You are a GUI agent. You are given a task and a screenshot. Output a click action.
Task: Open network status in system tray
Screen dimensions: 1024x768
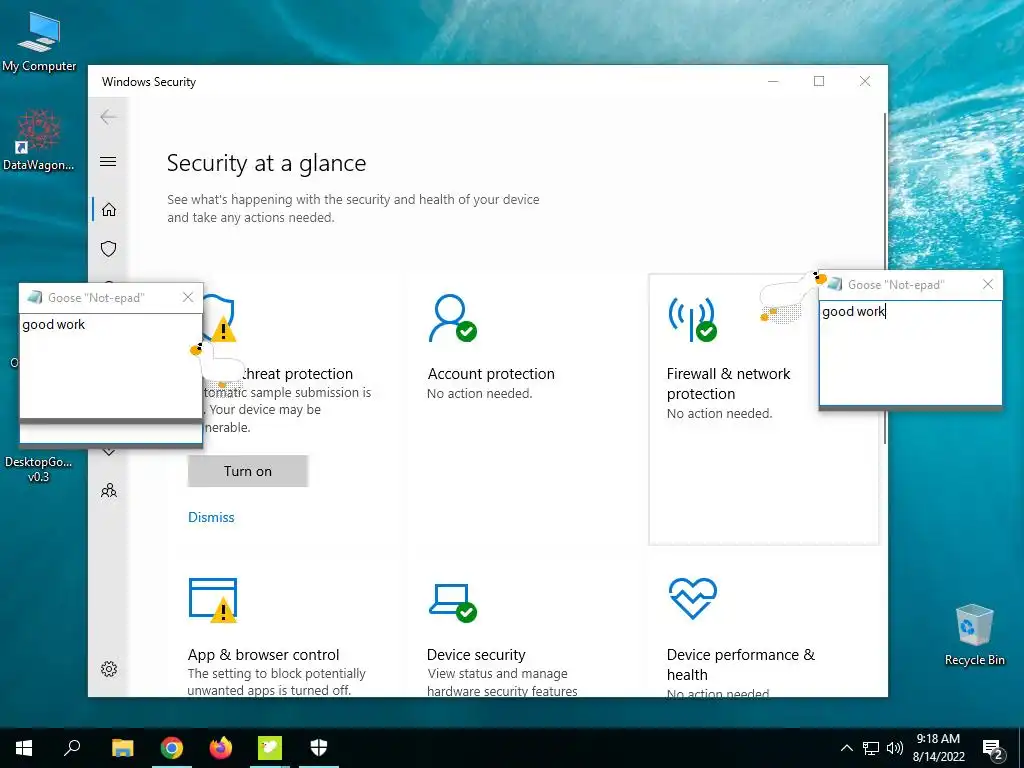[x=871, y=748]
